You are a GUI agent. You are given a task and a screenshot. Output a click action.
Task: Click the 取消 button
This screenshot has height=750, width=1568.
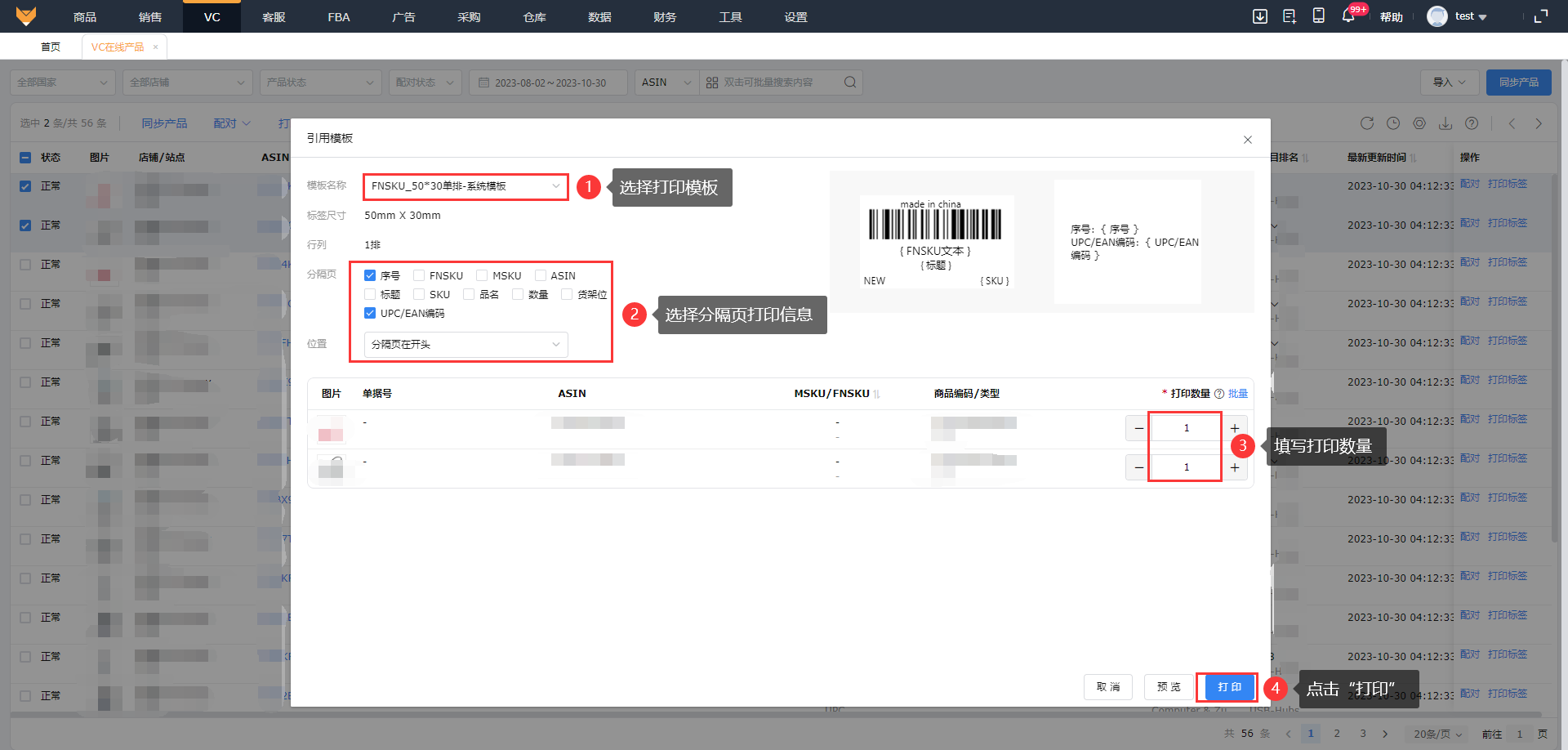click(1108, 687)
